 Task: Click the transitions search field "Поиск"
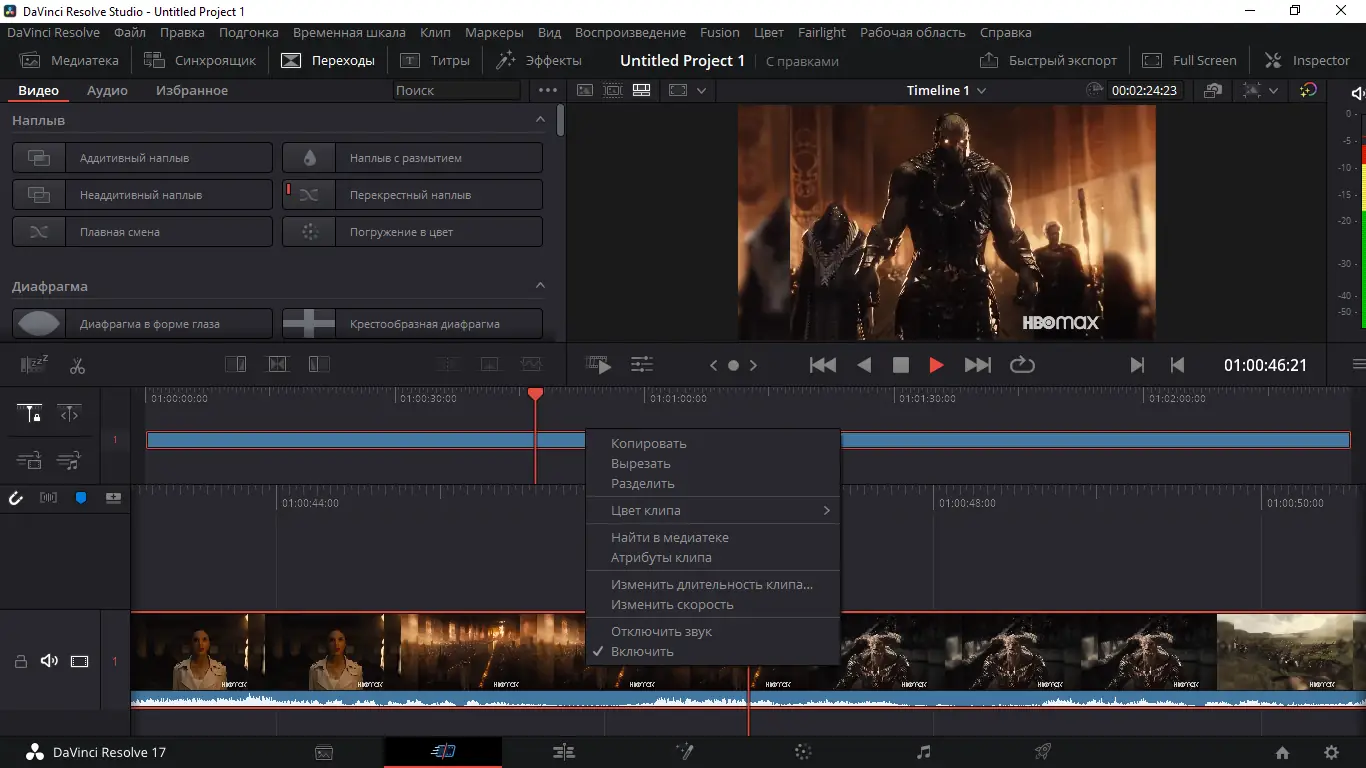[456, 91]
